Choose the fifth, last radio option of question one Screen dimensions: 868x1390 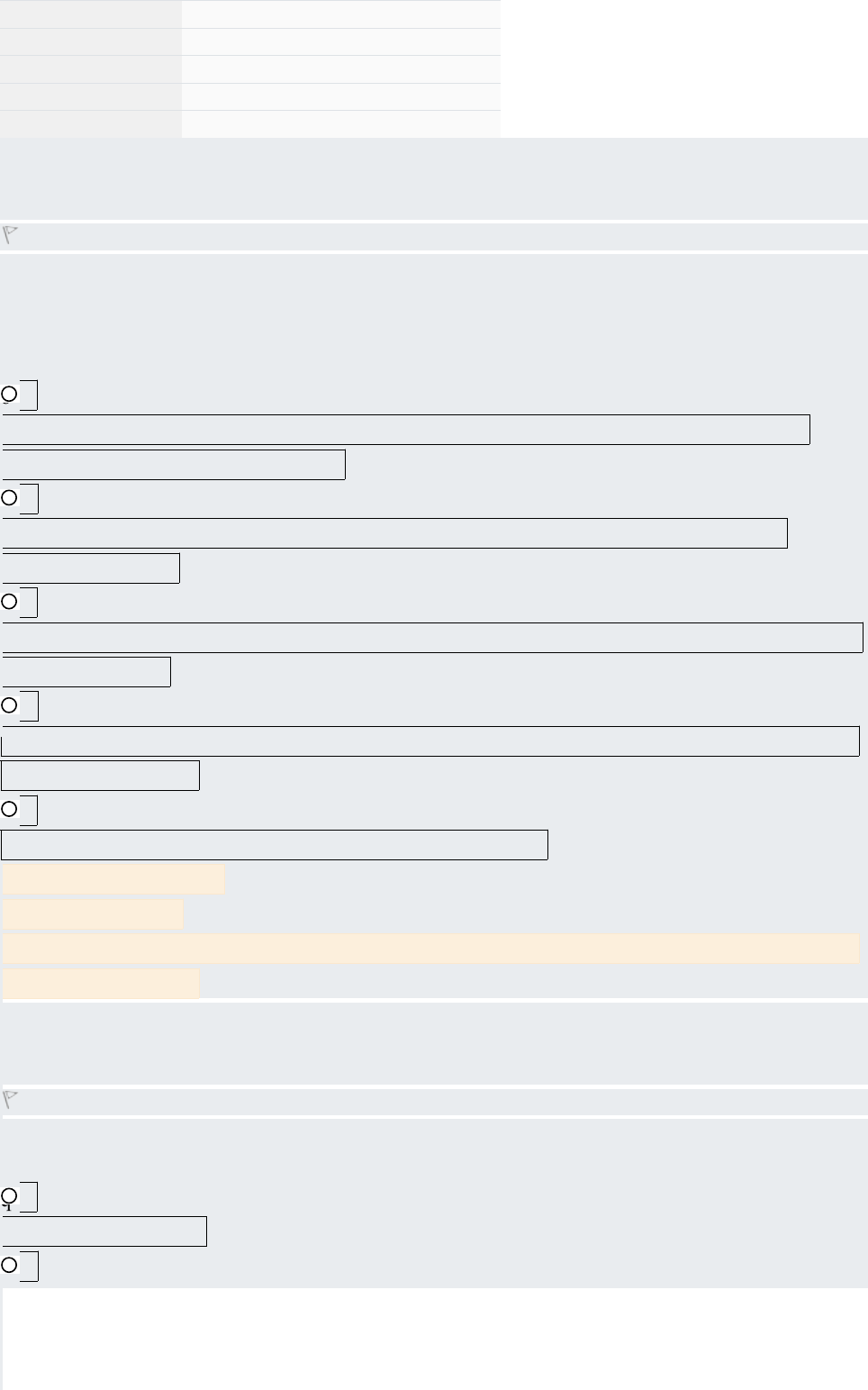click(x=9, y=810)
